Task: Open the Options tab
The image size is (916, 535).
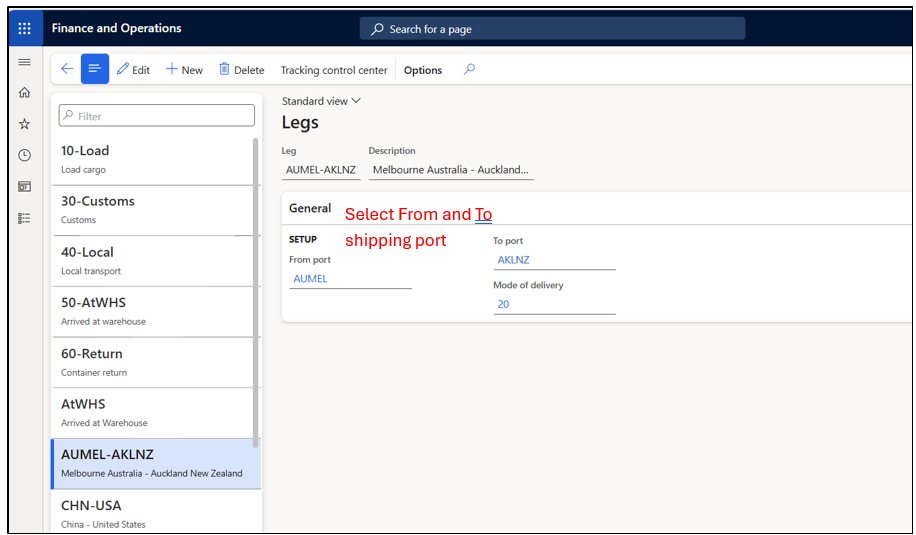Action: click(423, 70)
